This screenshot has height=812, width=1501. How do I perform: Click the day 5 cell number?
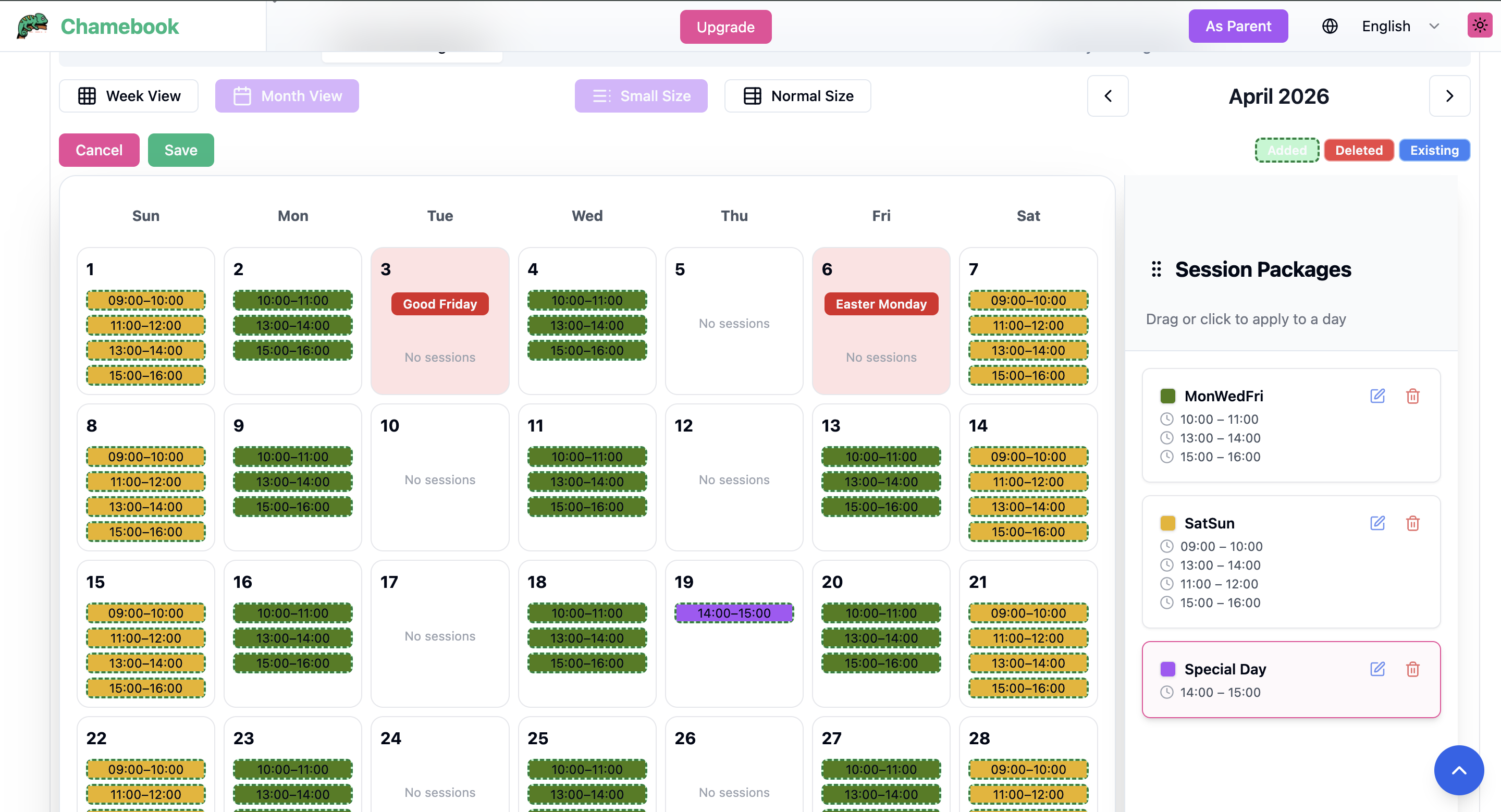tap(680, 269)
